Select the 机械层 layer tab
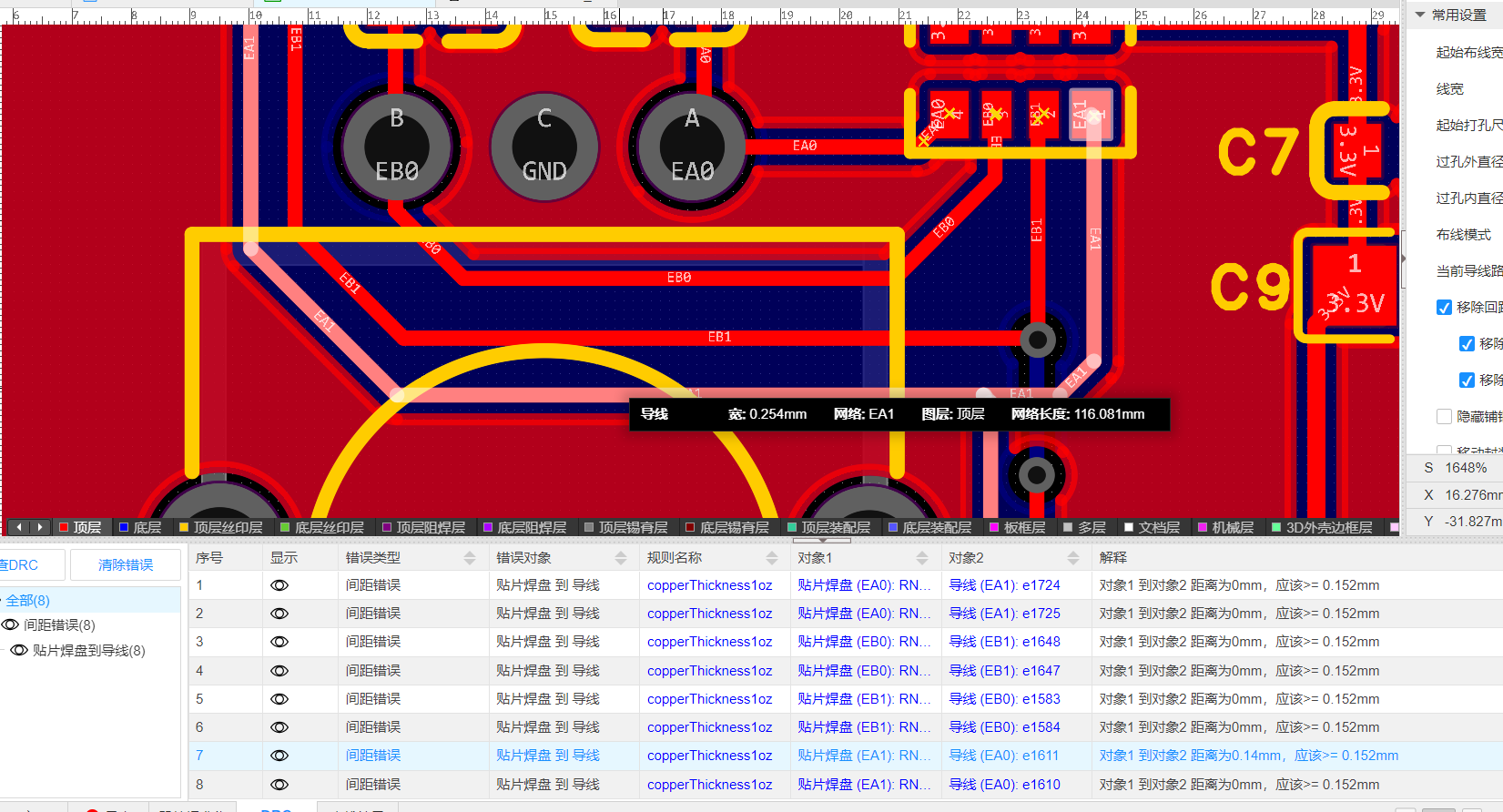Screen dimensions: 1503x812 pos(1225,527)
